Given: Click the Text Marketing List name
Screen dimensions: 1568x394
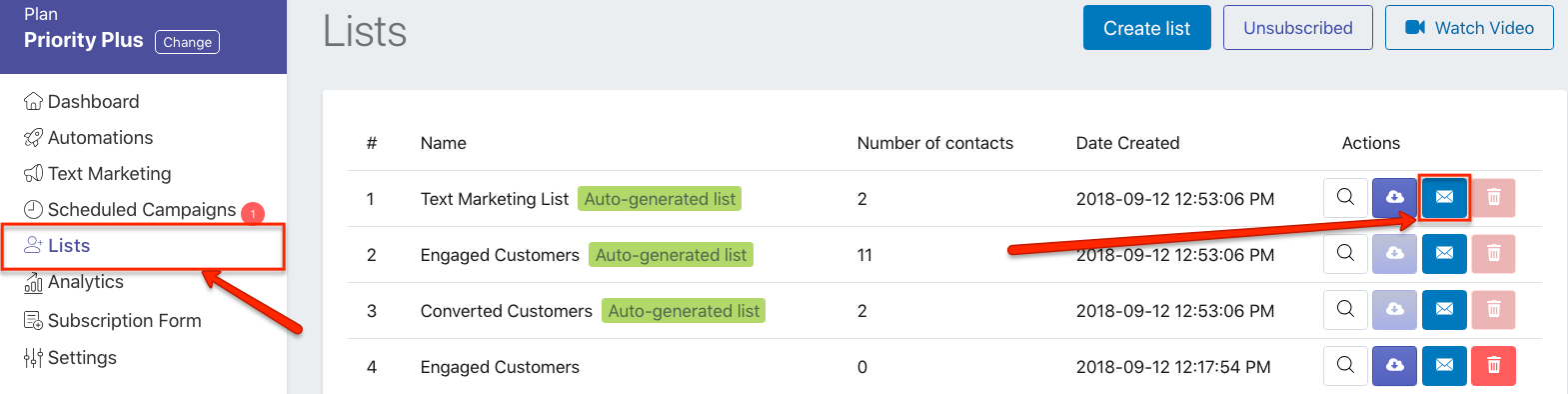Looking at the screenshot, I should [x=495, y=199].
